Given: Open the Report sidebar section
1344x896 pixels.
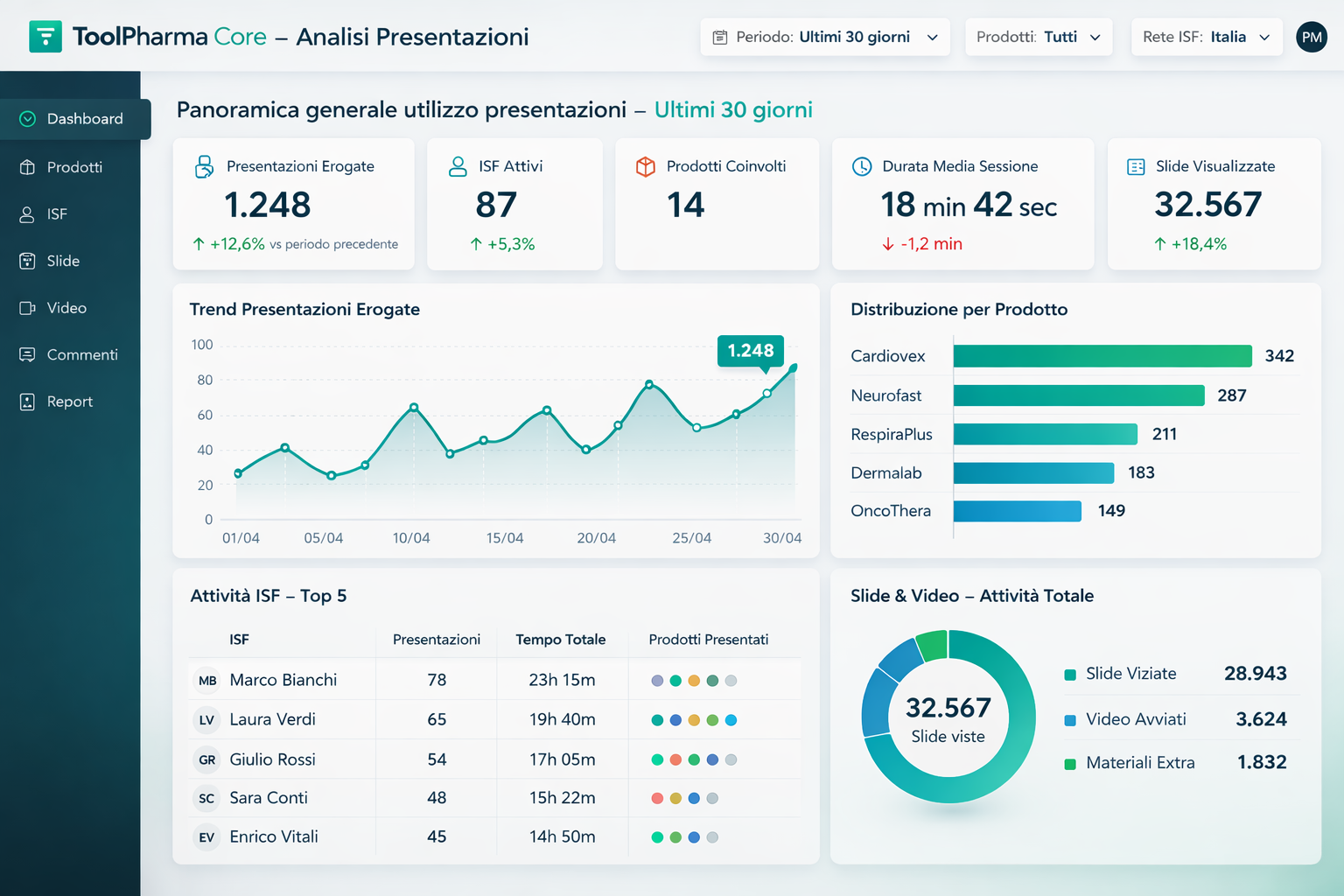Looking at the screenshot, I should click(69, 402).
